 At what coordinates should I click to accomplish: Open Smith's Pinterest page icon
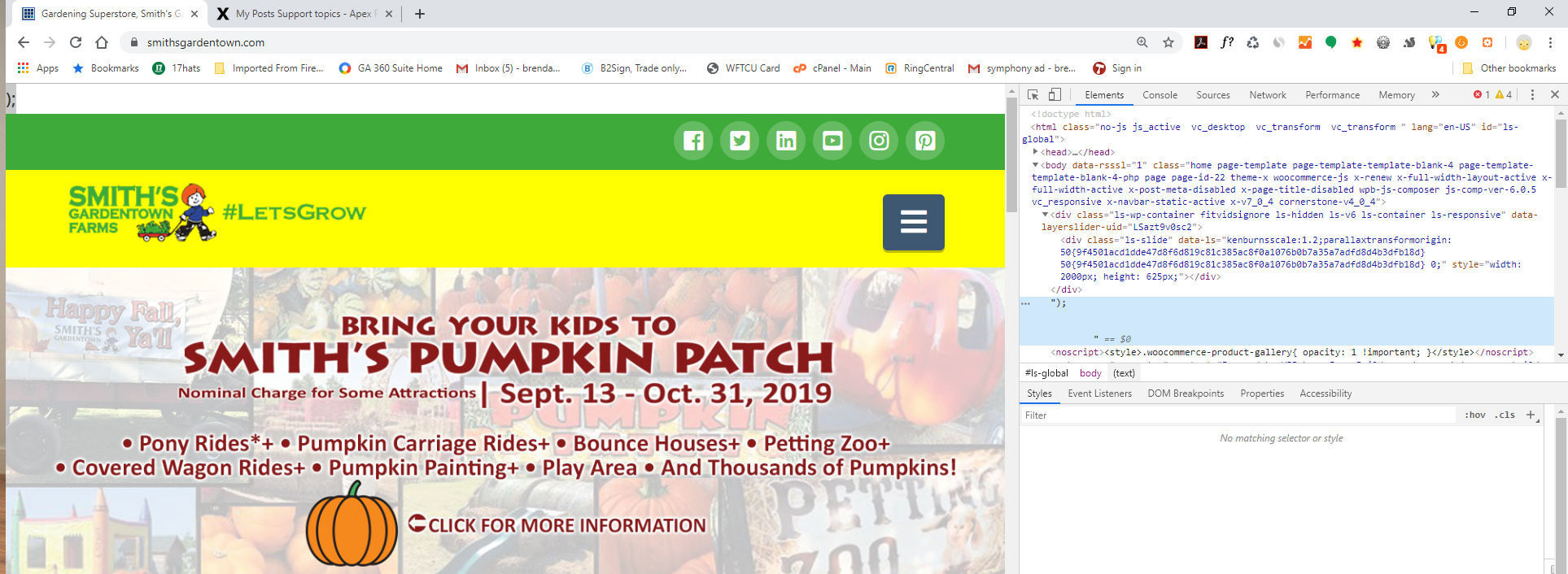(x=925, y=141)
